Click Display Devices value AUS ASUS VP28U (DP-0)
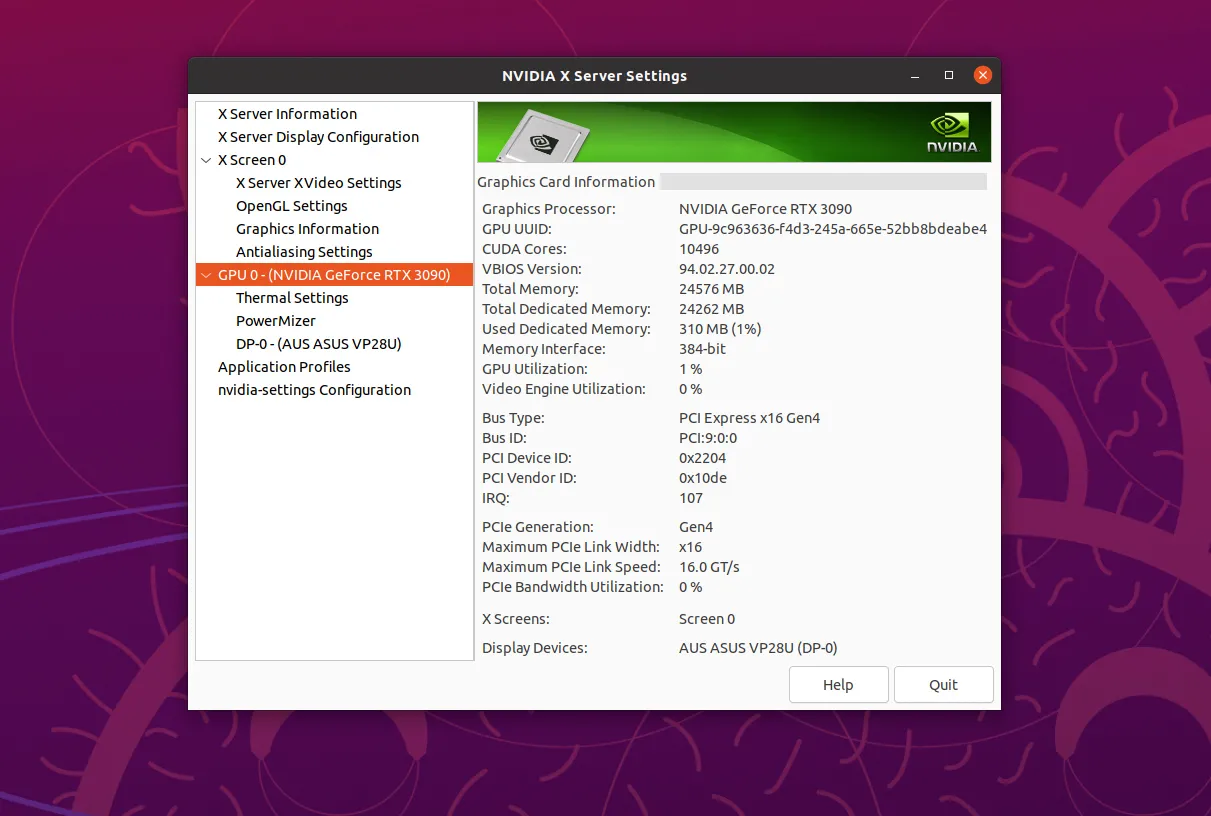This screenshot has width=1211, height=816. [758, 648]
